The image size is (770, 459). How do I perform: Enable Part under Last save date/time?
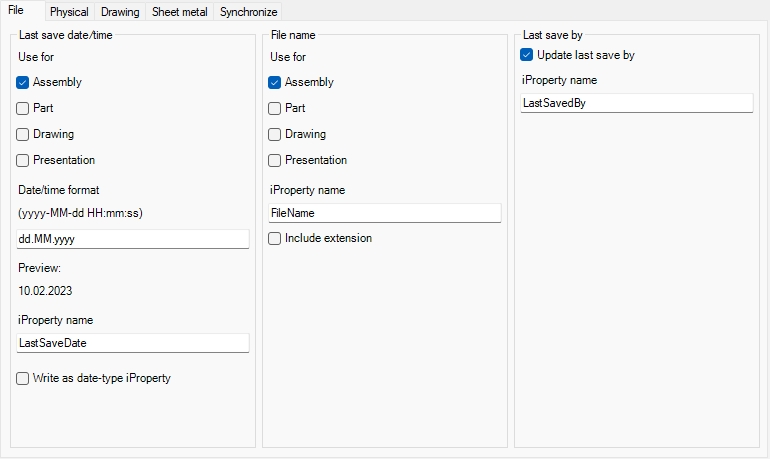tap(23, 108)
